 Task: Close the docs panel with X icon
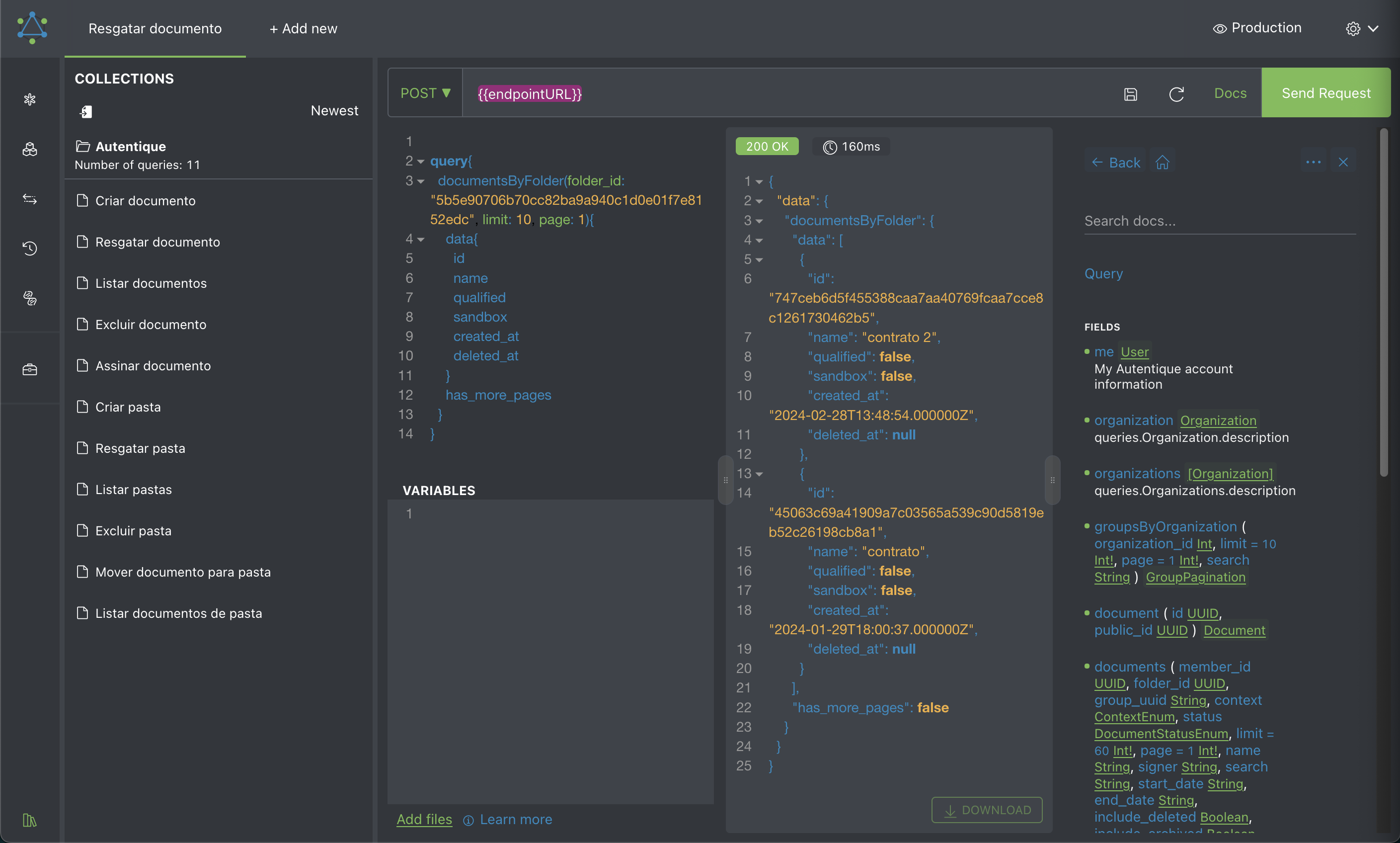point(1343,163)
